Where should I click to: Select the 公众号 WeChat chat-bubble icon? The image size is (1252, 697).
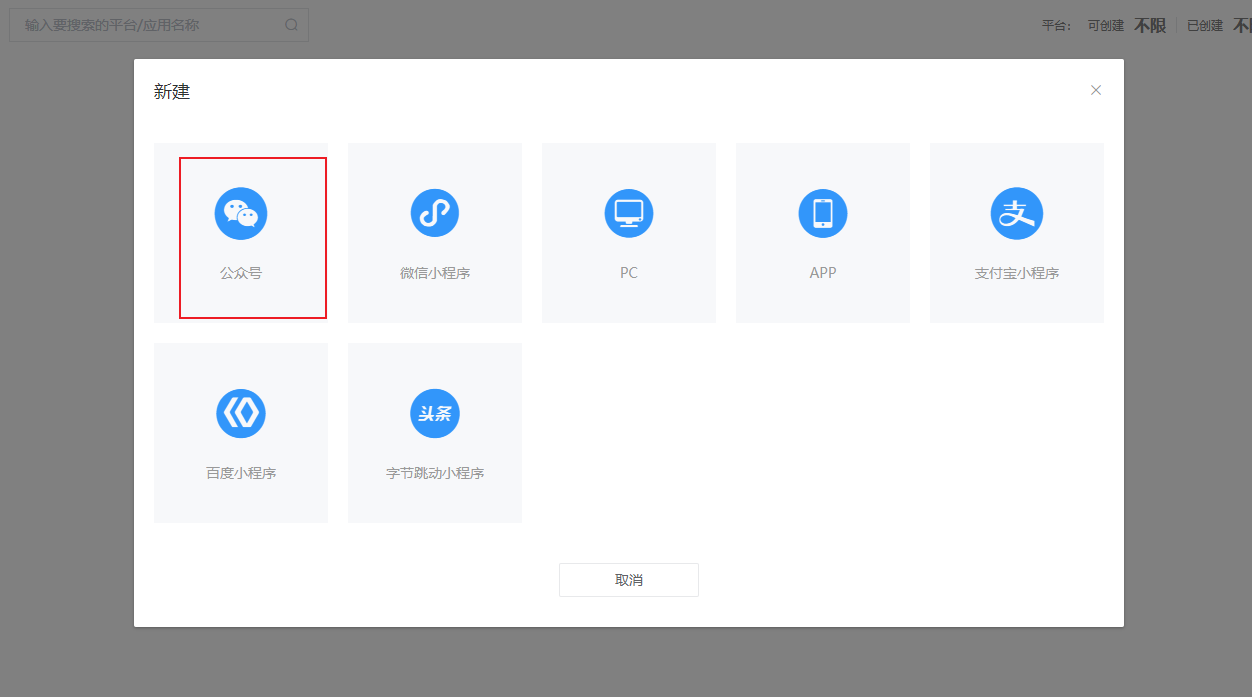241,213
